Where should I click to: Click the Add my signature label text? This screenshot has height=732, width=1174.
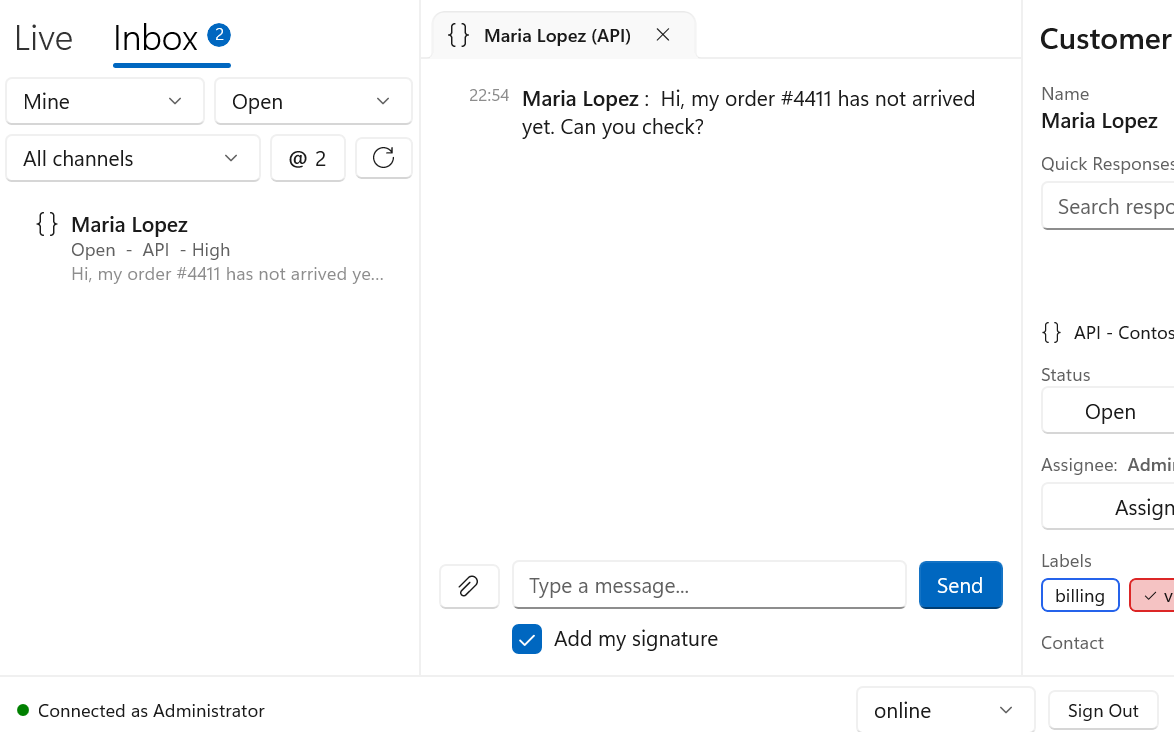tap(636, 638)
